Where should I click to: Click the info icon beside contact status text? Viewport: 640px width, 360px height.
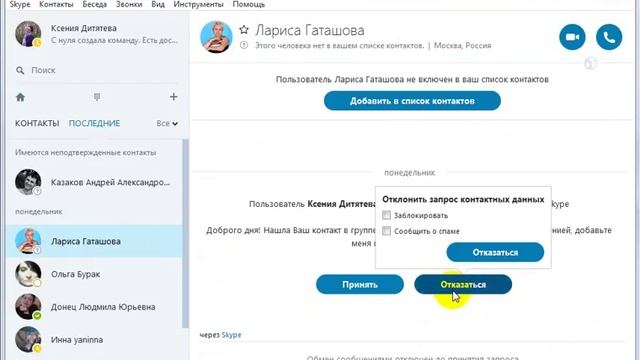pos(244,45)
